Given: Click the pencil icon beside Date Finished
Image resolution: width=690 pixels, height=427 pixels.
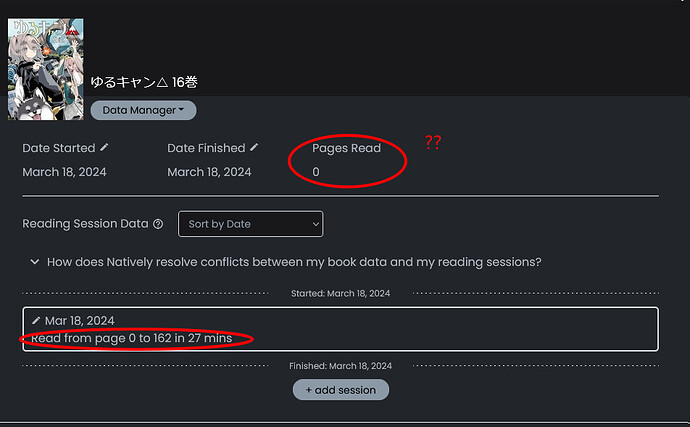Looking at the screenshot, I should pyautogui.click(x=254, y=147).
